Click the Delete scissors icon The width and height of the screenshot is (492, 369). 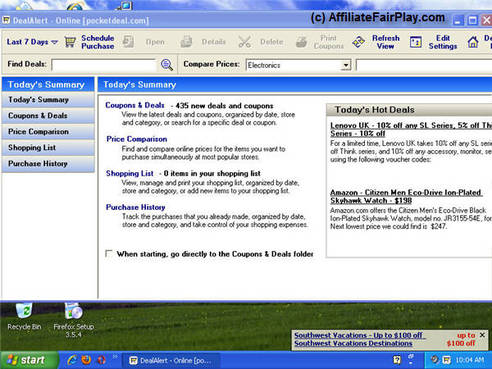(244, 42)
